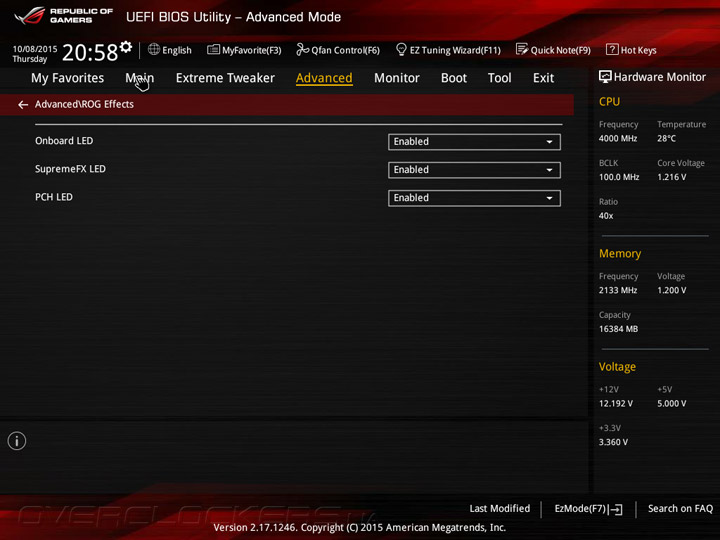Screen dimensions: 720x540
Task: Switch to My Favorites tab
Action: click(68, 78)
